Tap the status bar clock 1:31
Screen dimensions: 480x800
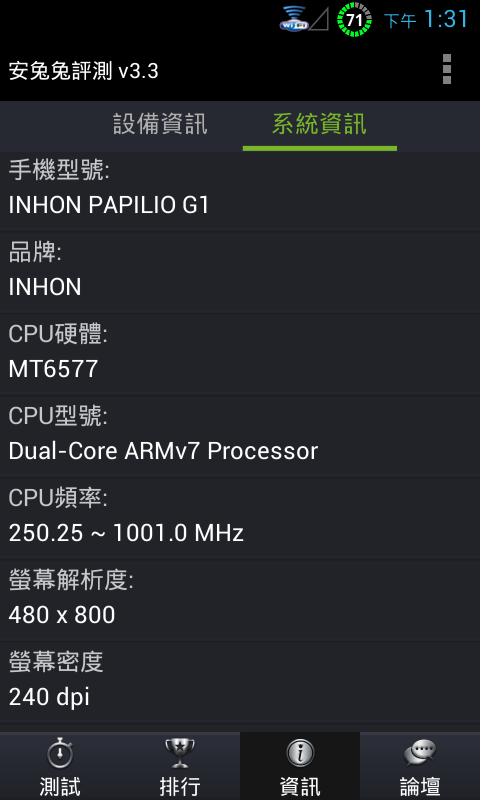(x=446, y=19)
